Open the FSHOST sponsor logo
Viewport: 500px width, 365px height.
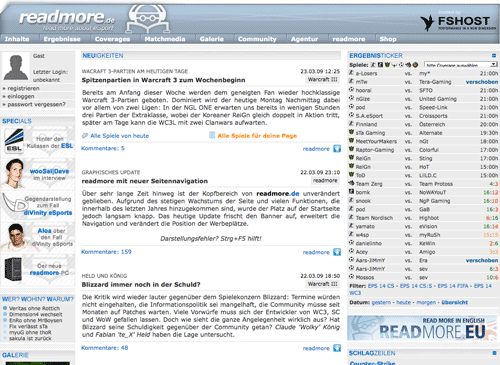tap(458, 22)
